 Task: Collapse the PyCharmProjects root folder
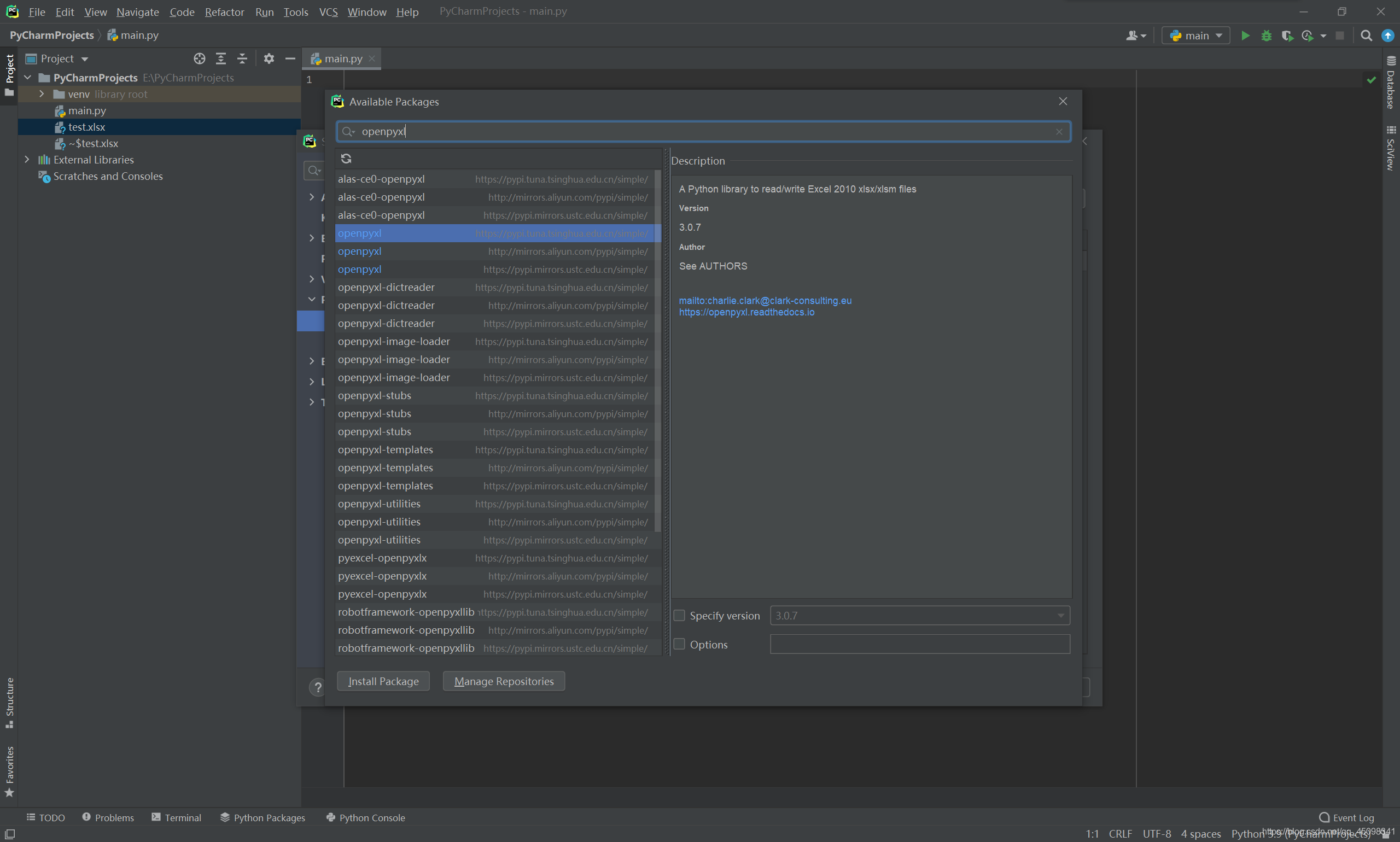(27, 77)
